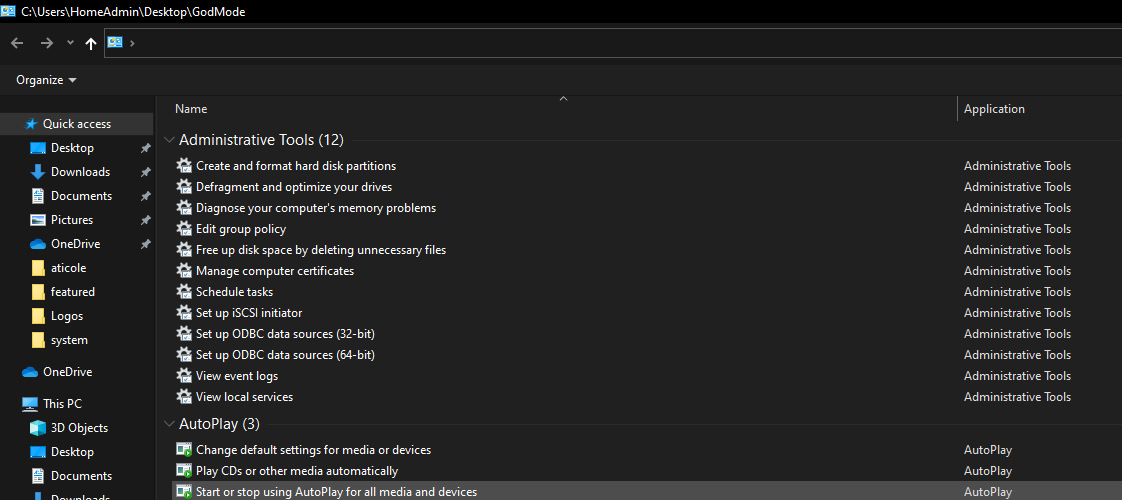Sort by the Application column header

[994, 109]
